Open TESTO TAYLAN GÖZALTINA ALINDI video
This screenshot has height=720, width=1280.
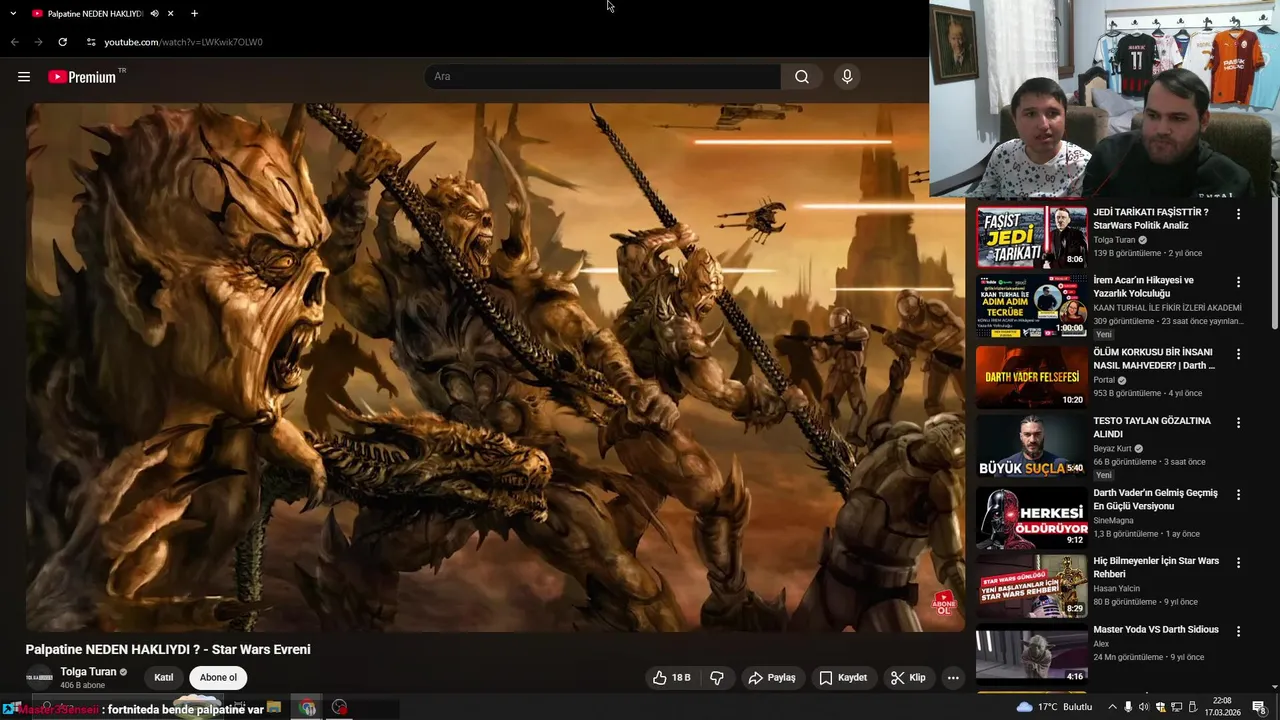(x=1152, y=428)
